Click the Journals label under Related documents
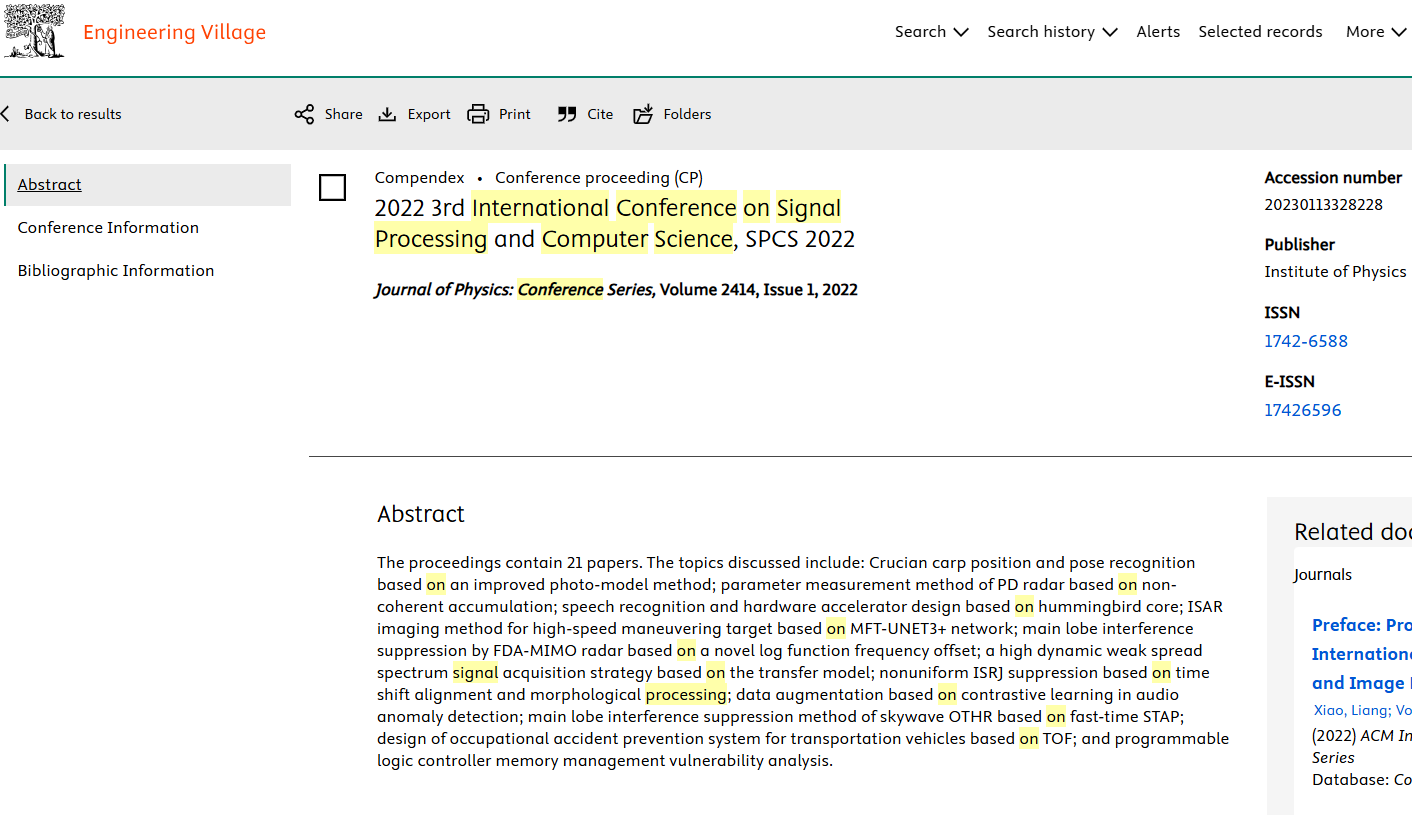The width and height of the screenshot is (1412, 815). [1323, 575]
